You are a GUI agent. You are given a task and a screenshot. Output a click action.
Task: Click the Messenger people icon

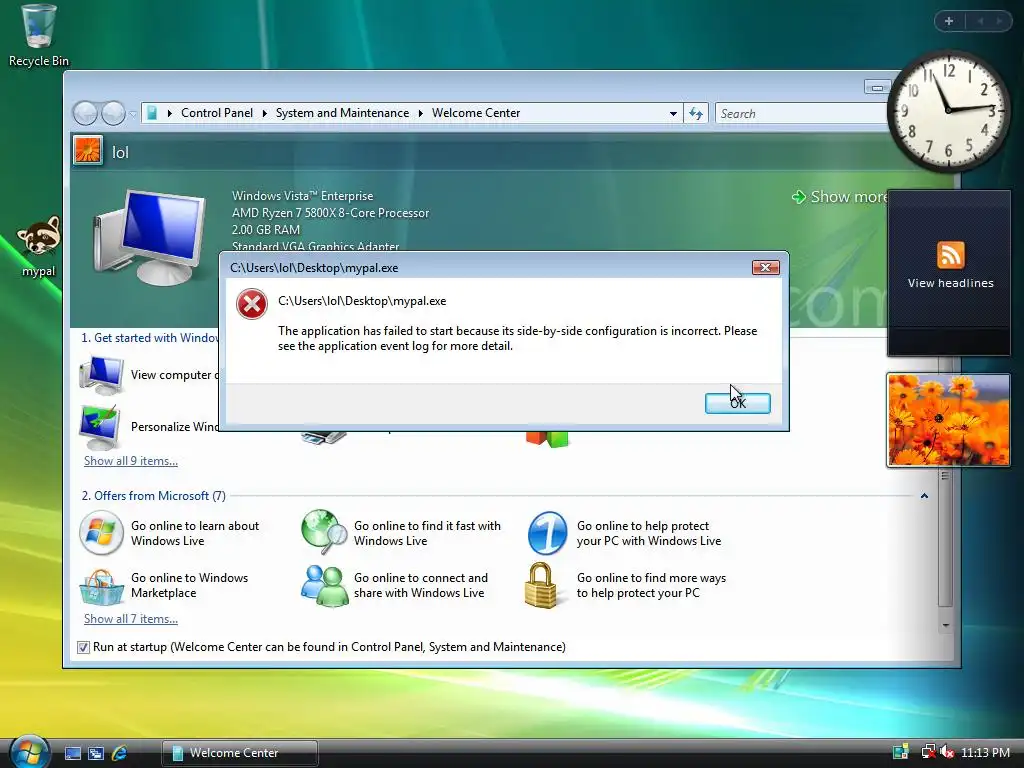324,585
